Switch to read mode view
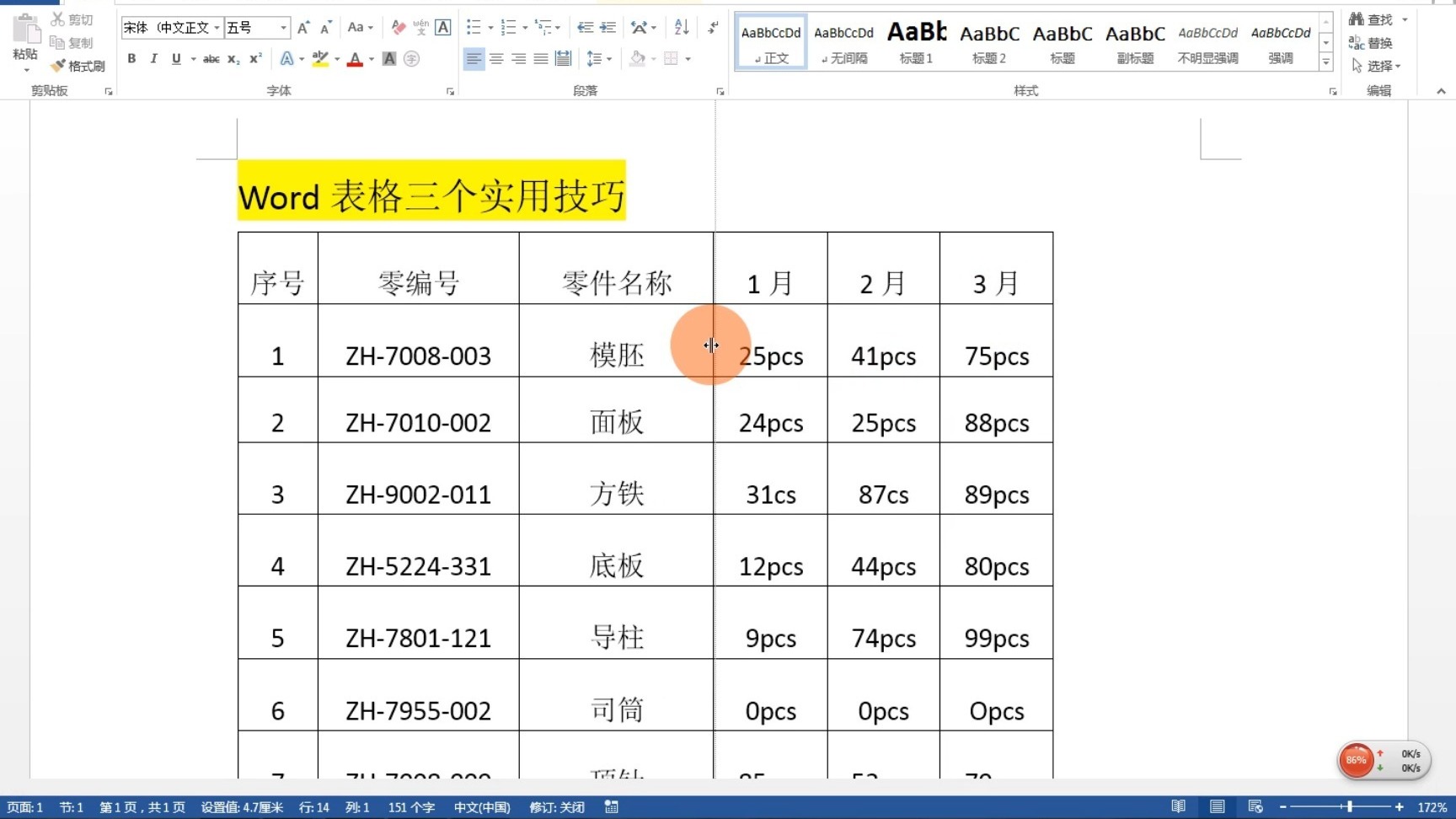Viewport: 1456px width, 819px height. (x=1179, y=807)
